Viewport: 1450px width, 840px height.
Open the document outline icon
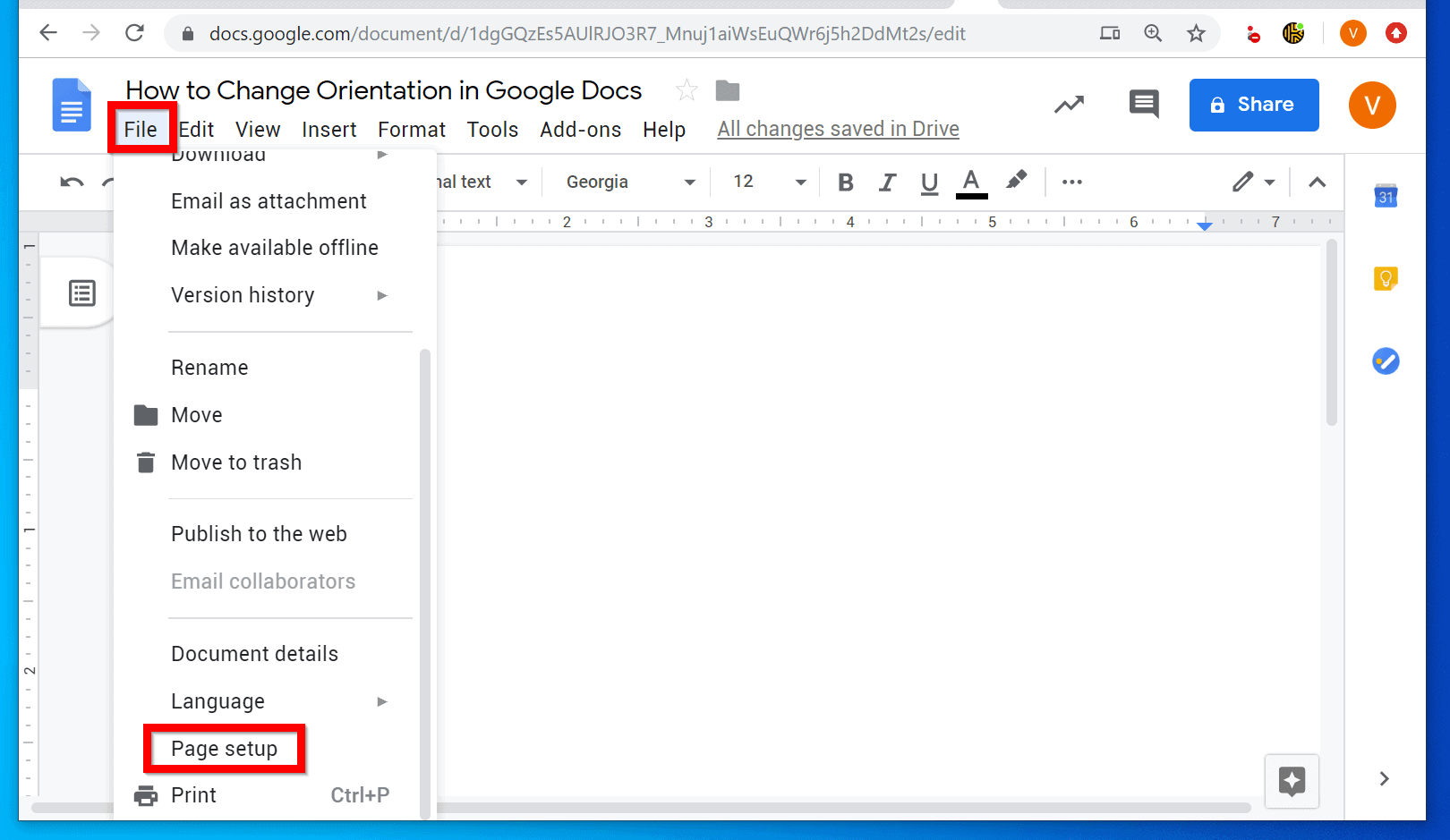point(81,292)
